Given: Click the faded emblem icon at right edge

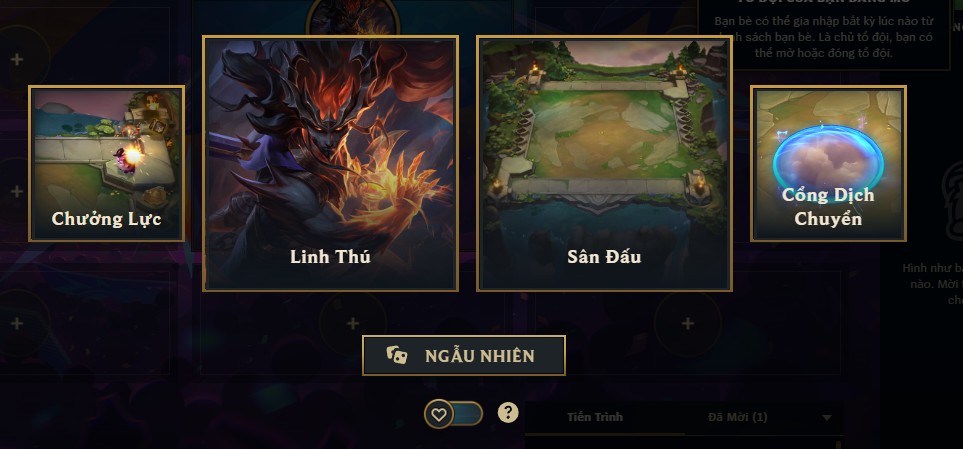Looking at the screenshot, I should [x=953, y=200].
